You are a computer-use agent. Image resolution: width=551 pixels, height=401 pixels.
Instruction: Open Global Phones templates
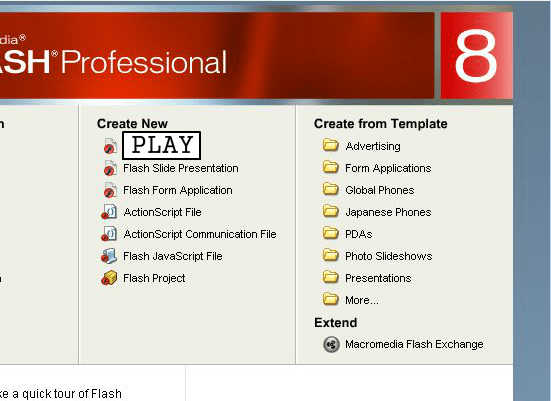click(x=380, y=190)
